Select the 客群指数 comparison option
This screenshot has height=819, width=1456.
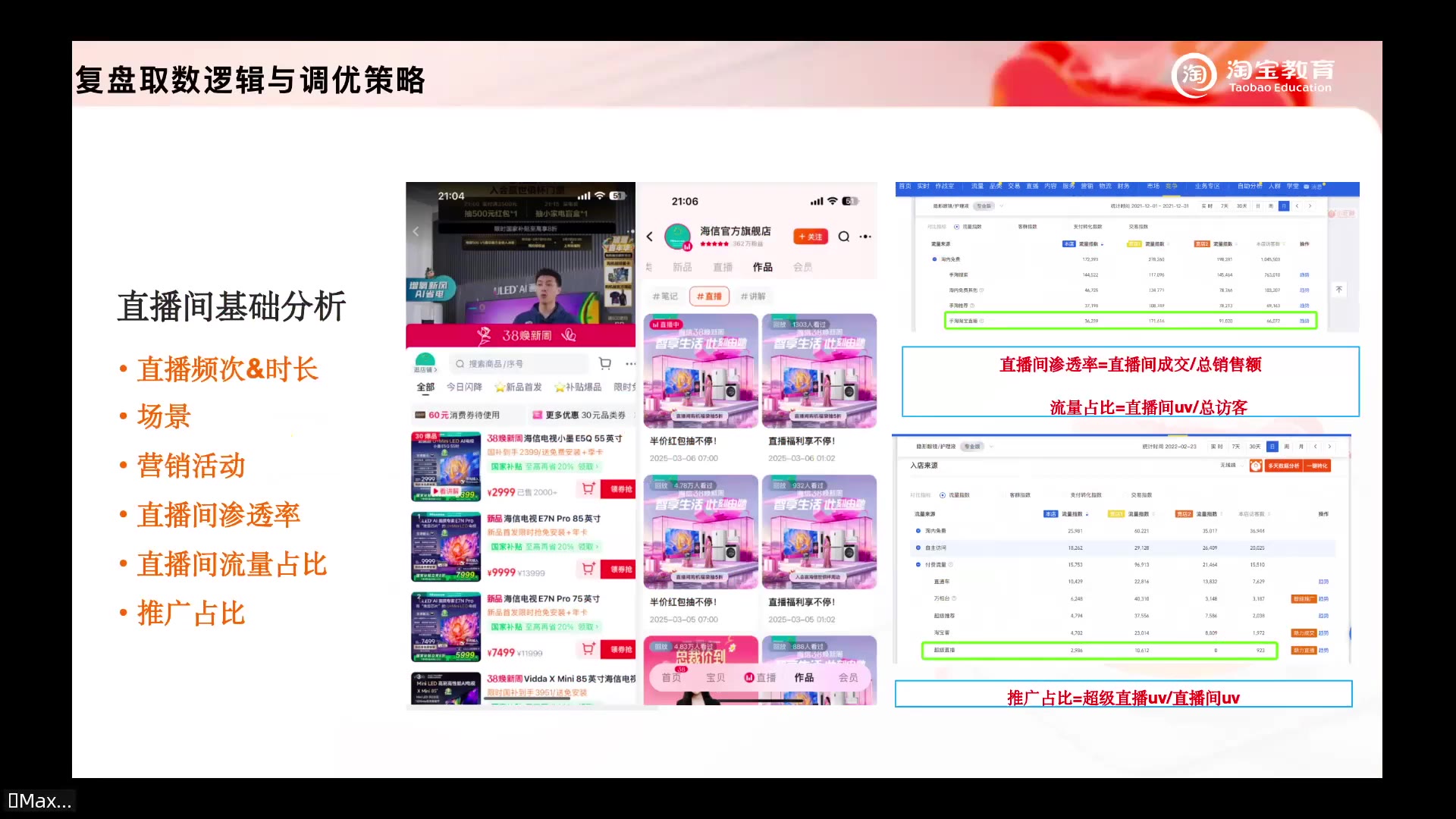point(1020,495)
